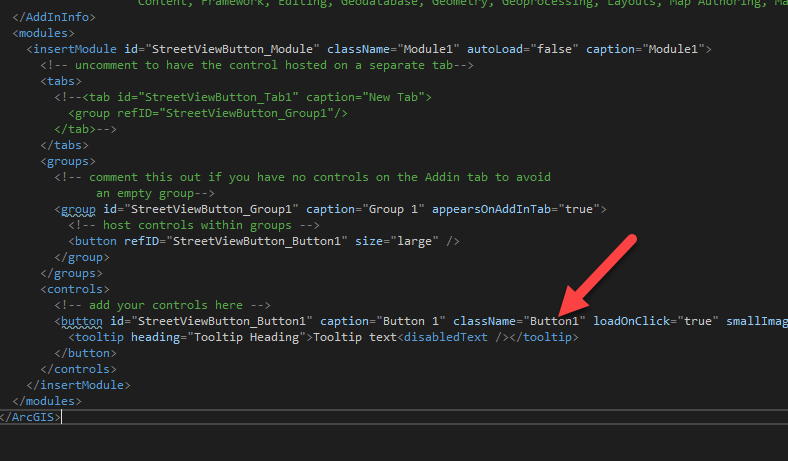Click the button id="StreetViewButton_Button1" value
The height and width of the screenshot is (461, 788).
point(222,321)
